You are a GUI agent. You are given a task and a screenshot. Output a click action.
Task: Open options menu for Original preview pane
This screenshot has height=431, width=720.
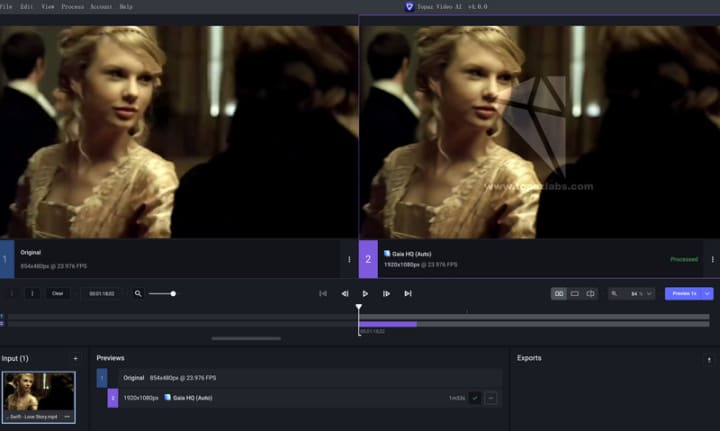[349, 259]
